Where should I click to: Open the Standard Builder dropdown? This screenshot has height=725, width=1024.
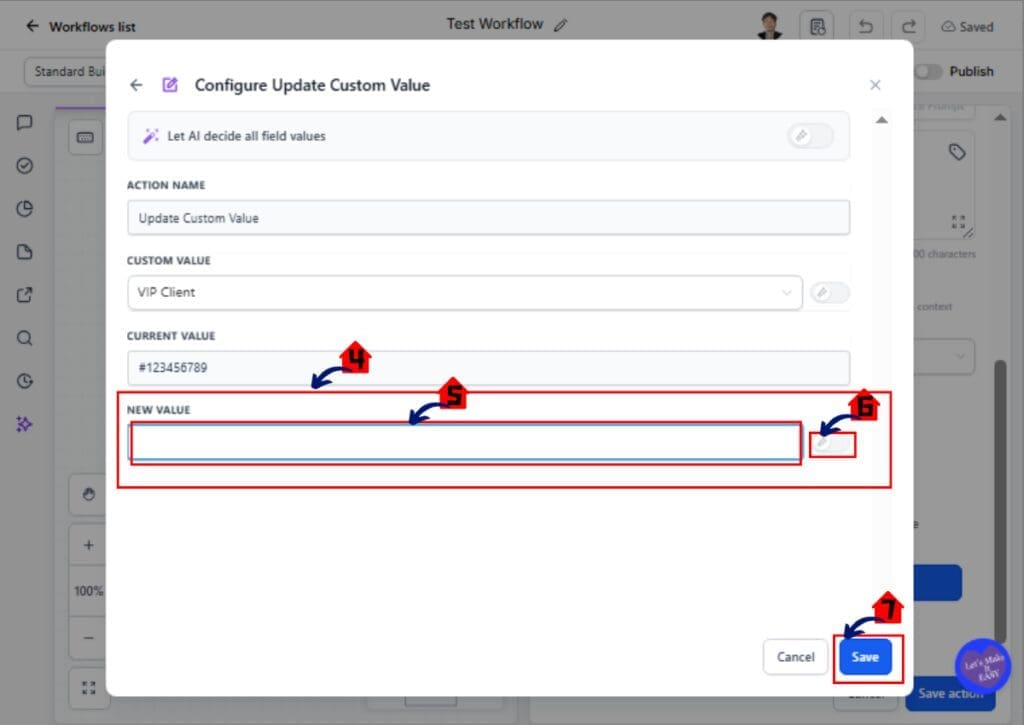(65, 71)
